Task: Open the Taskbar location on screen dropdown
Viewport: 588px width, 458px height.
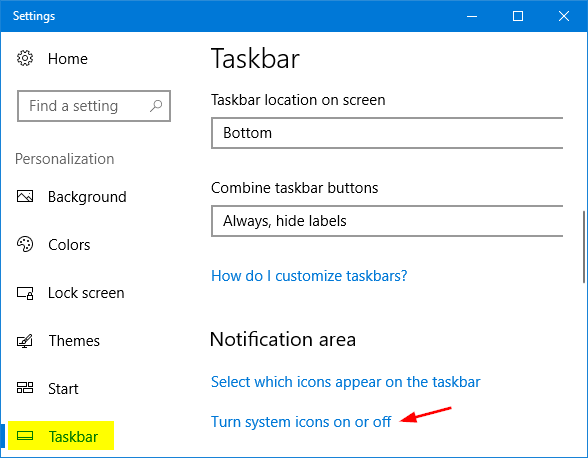Action: tap(387, 133)
